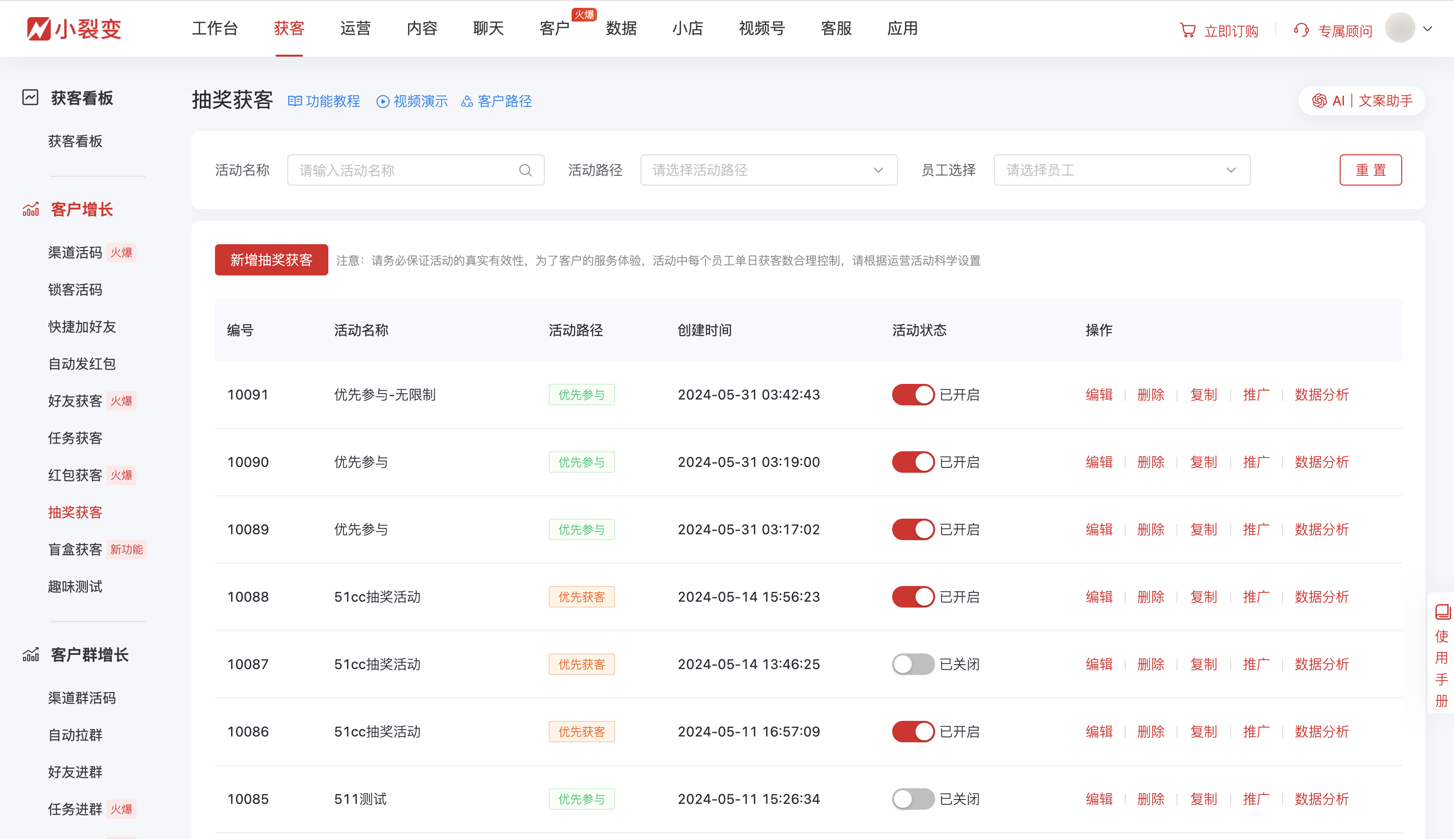Image resolution: width=1454 pixels, height=840 pixels.
Task: Open the AI 文案助手 assistant
Action: coord(1362,101)
